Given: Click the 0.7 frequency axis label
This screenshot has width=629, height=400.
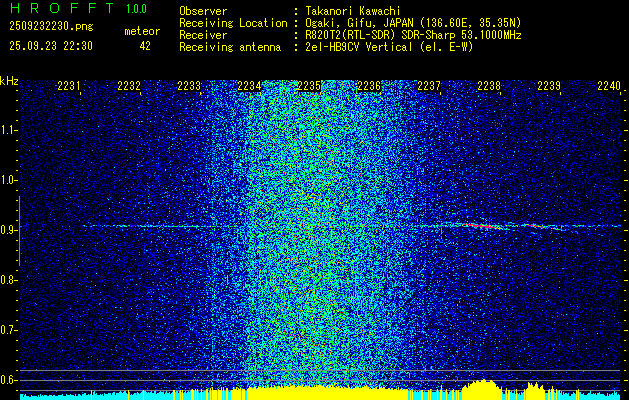Looking at the screenshot, I should [x=7, y=330].
